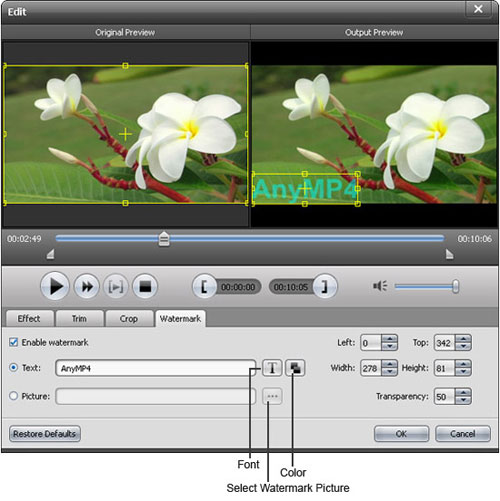Click the next frame step button
500x501 pixels.
pyautogui.click(x=115, y=286)
